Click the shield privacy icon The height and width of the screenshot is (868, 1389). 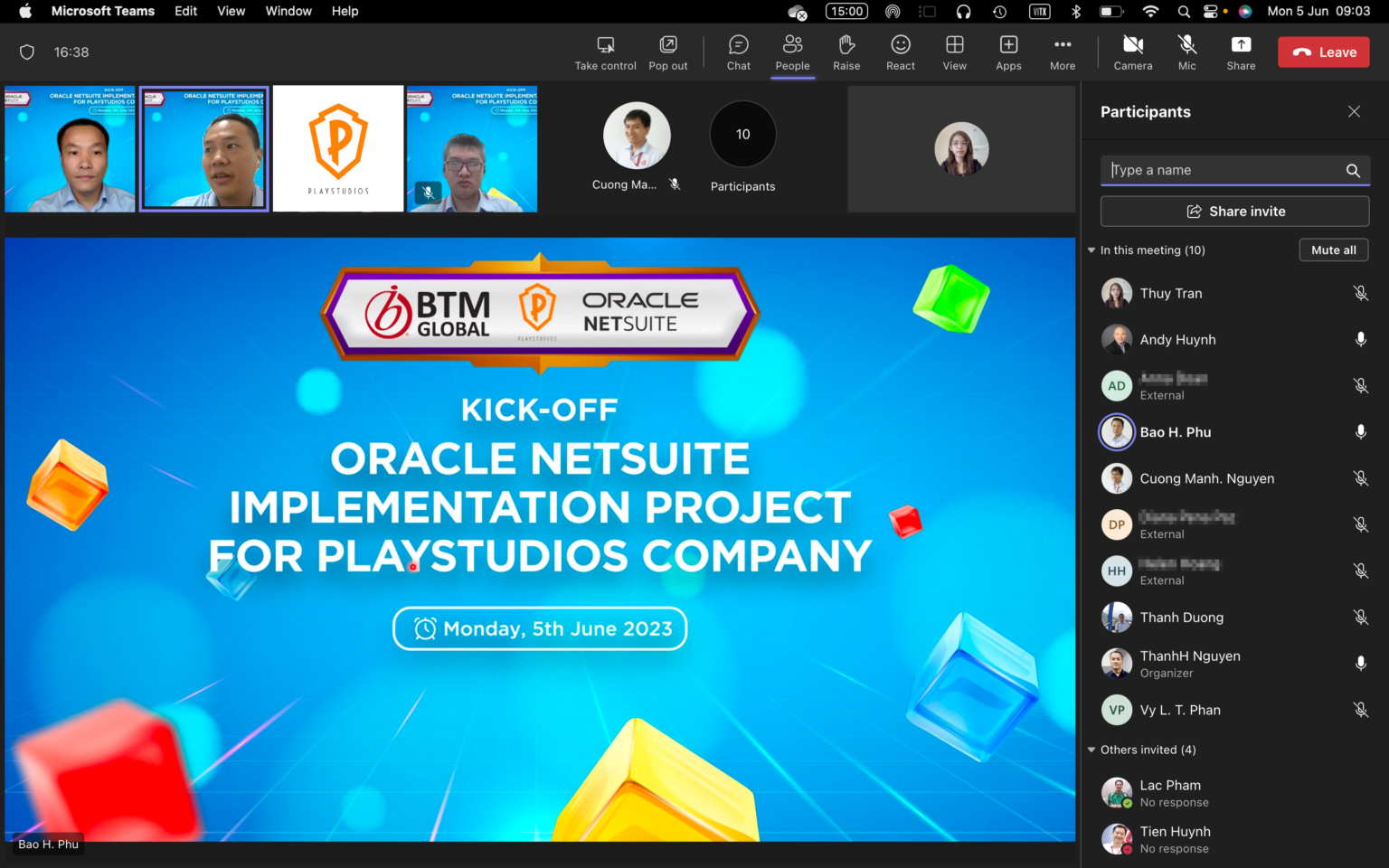pyautogui.click(x=27, y=52)
